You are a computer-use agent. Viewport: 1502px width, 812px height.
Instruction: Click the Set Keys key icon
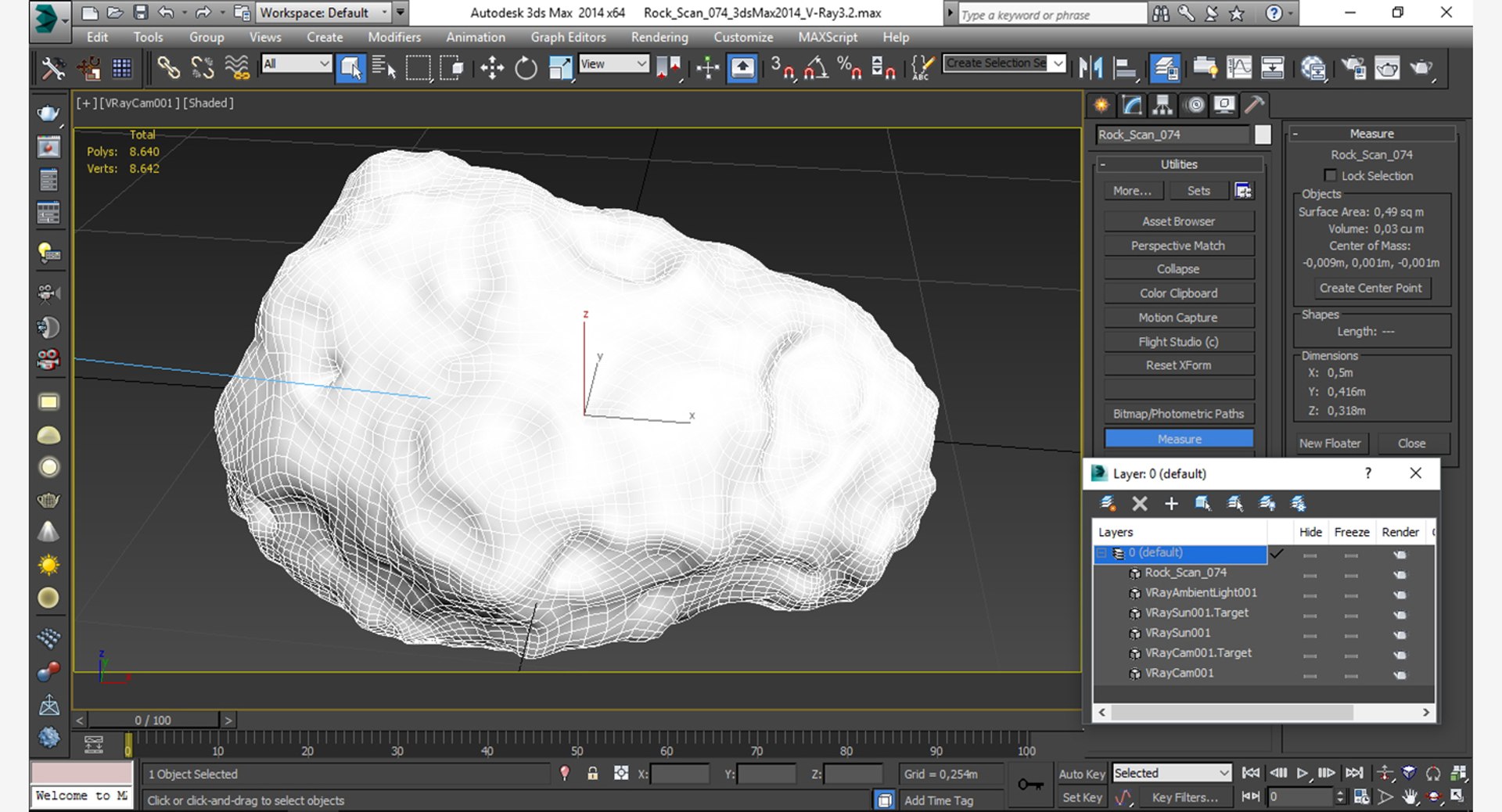1031,784
